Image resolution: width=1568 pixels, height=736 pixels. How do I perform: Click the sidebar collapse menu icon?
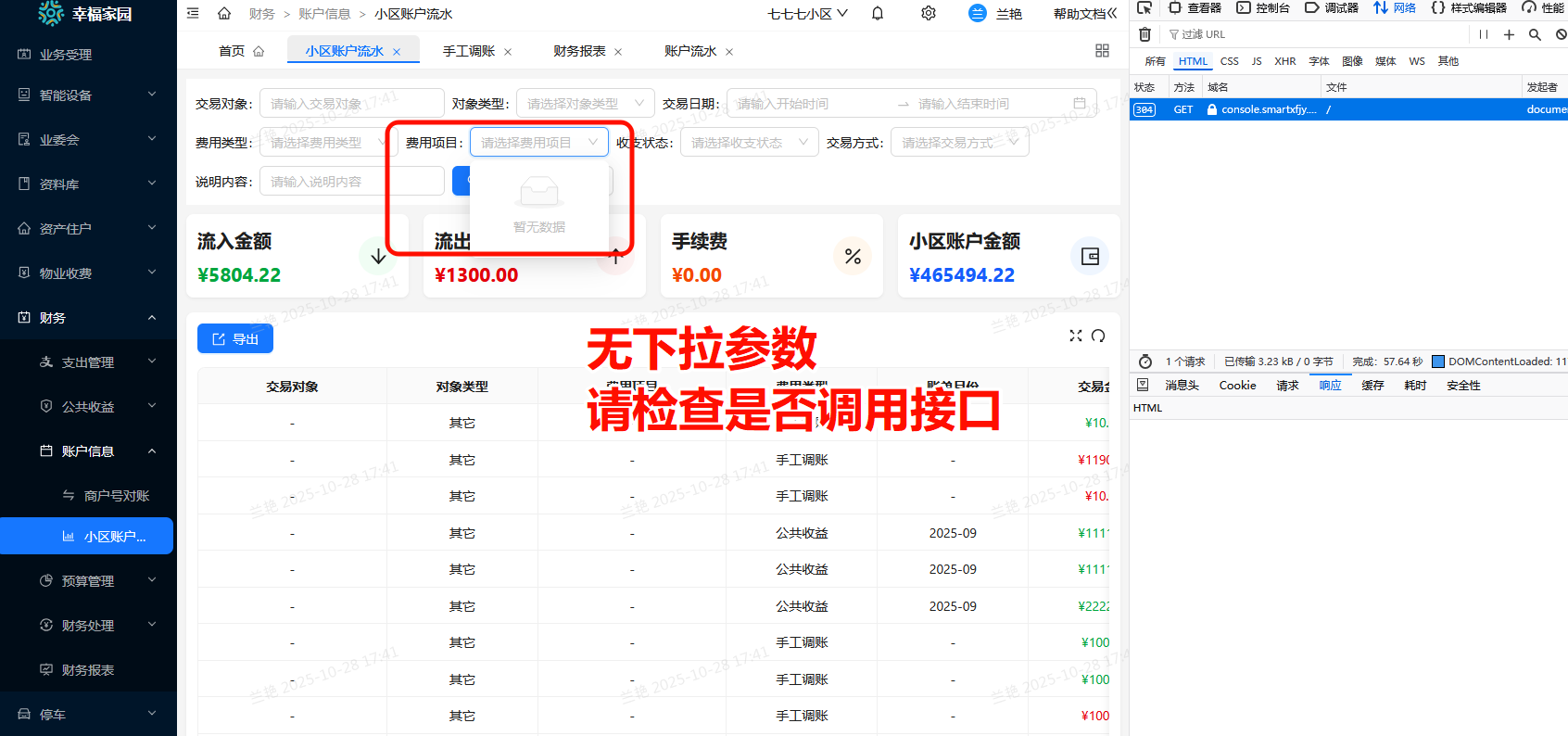click(x=193, y=13)
